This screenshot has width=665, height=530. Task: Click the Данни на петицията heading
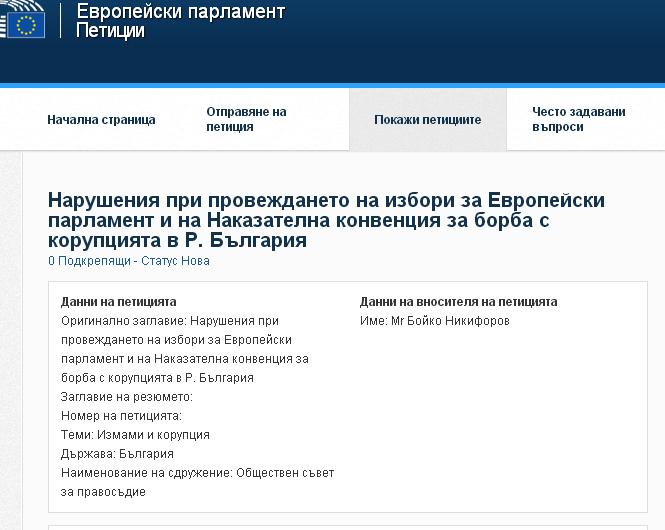click(118, 302)
